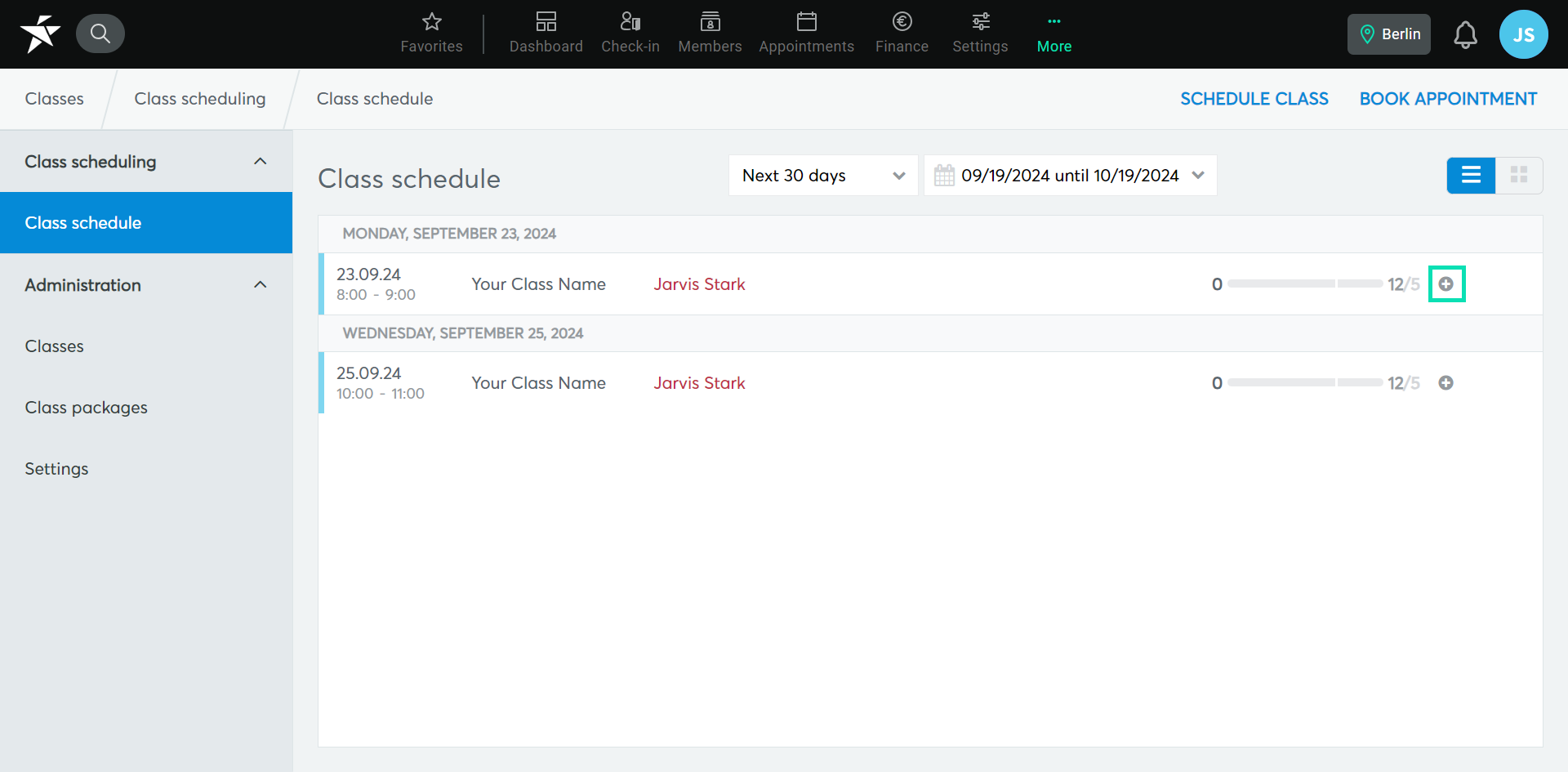Click SCHEDULE CLASS button
1568x772 pixels.
tap(1254, 99)
